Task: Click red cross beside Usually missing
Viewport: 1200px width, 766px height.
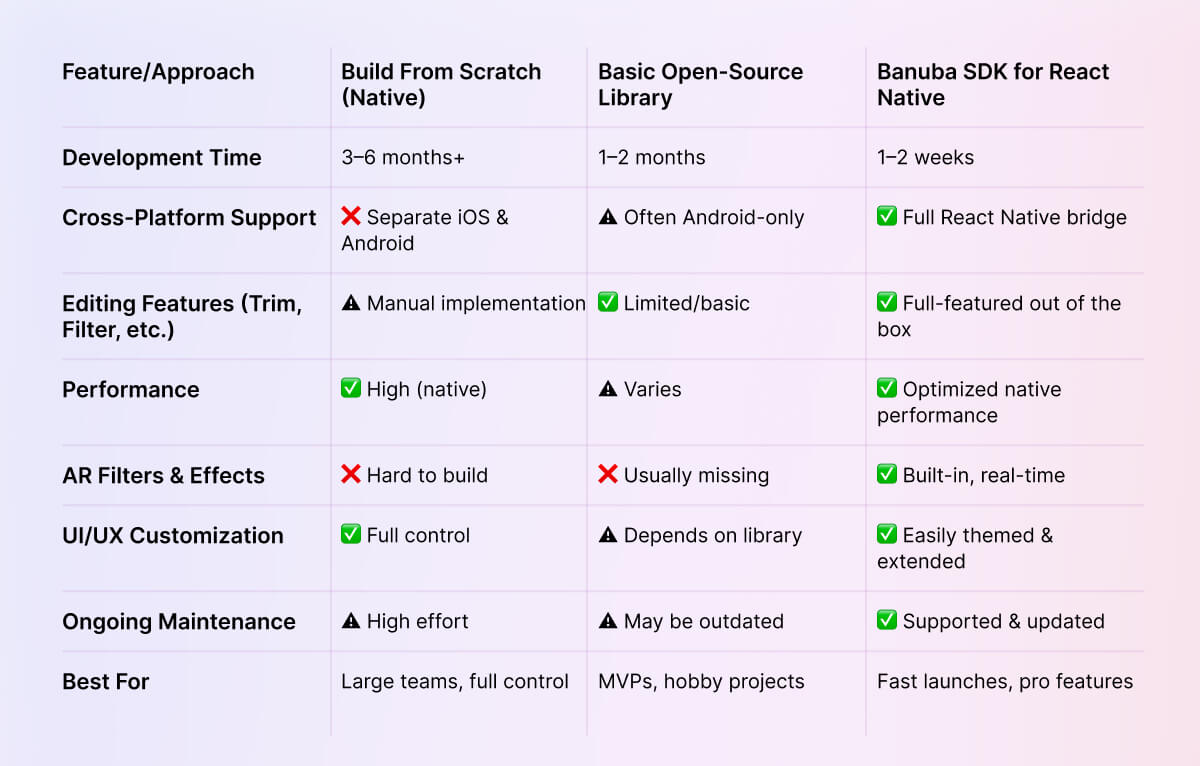Action: pyautogui.click(x=608, y=475)
